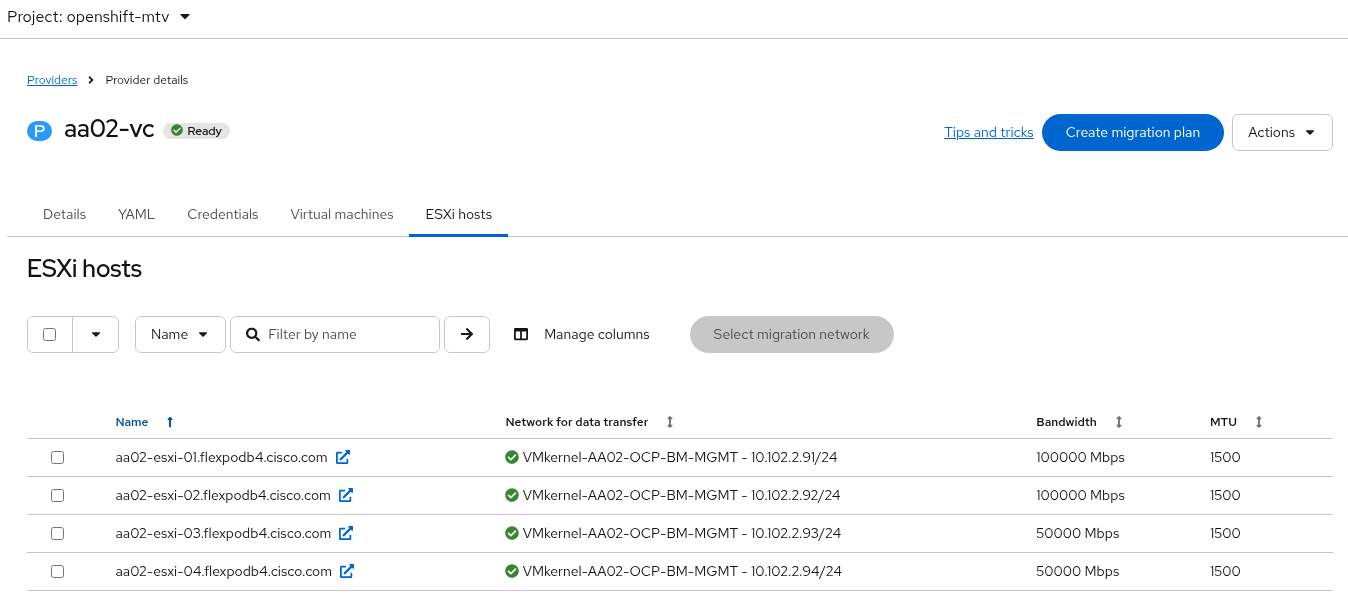The width and height of the screenshot is (1348, 607).
Task: Expand bulk select dropdown caret
Action: (96, 334)
